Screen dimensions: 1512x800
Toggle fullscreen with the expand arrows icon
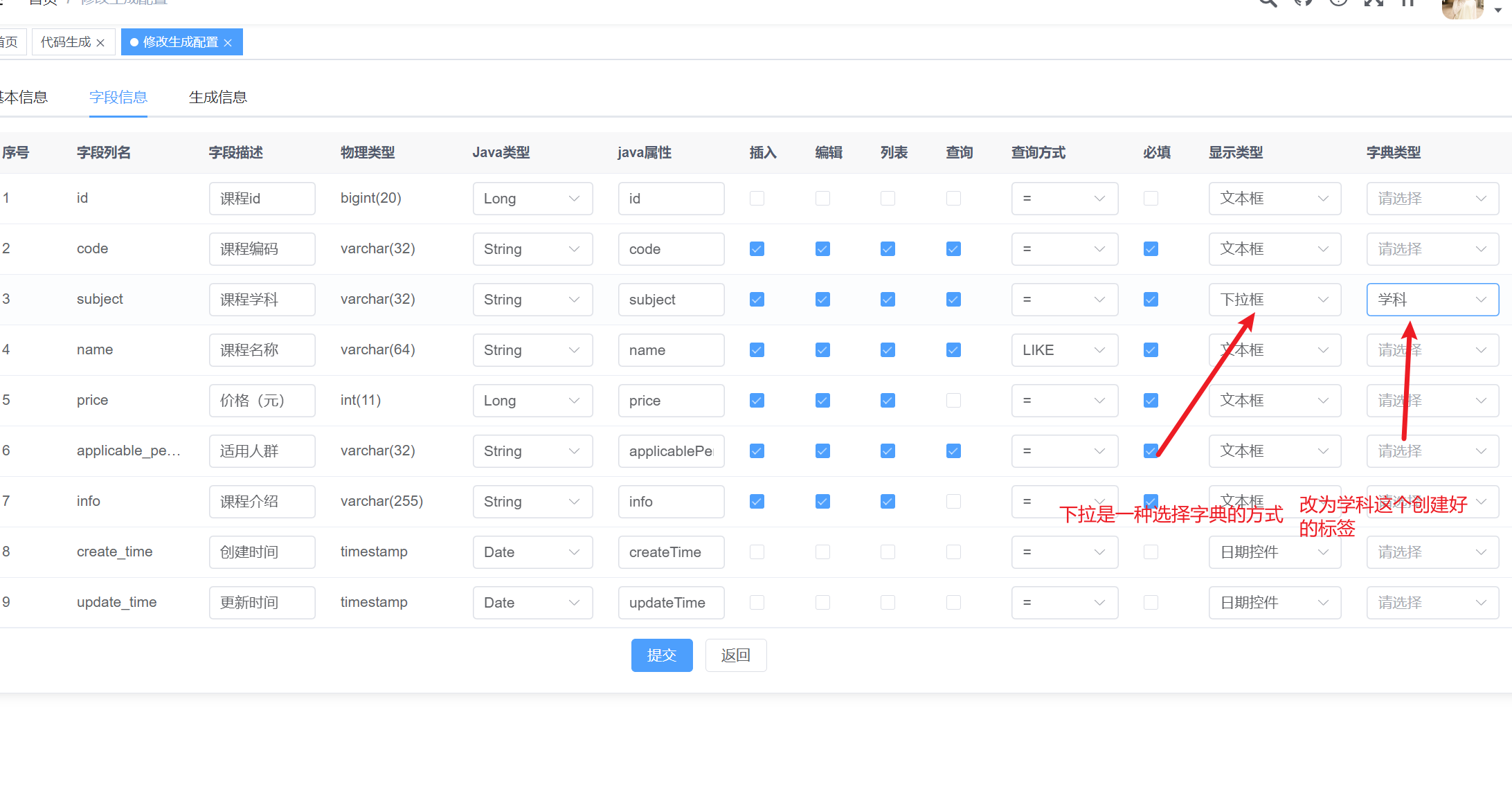click(1374, 3)
